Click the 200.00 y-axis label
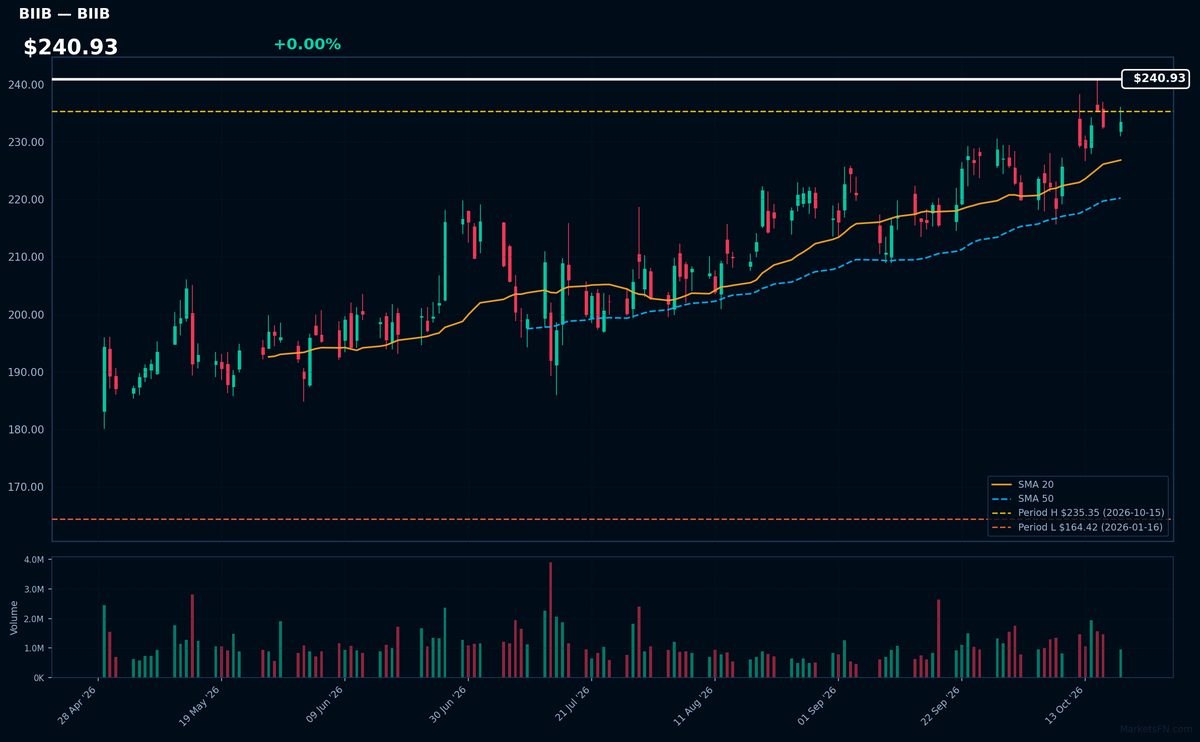 (x=27, y=315)
